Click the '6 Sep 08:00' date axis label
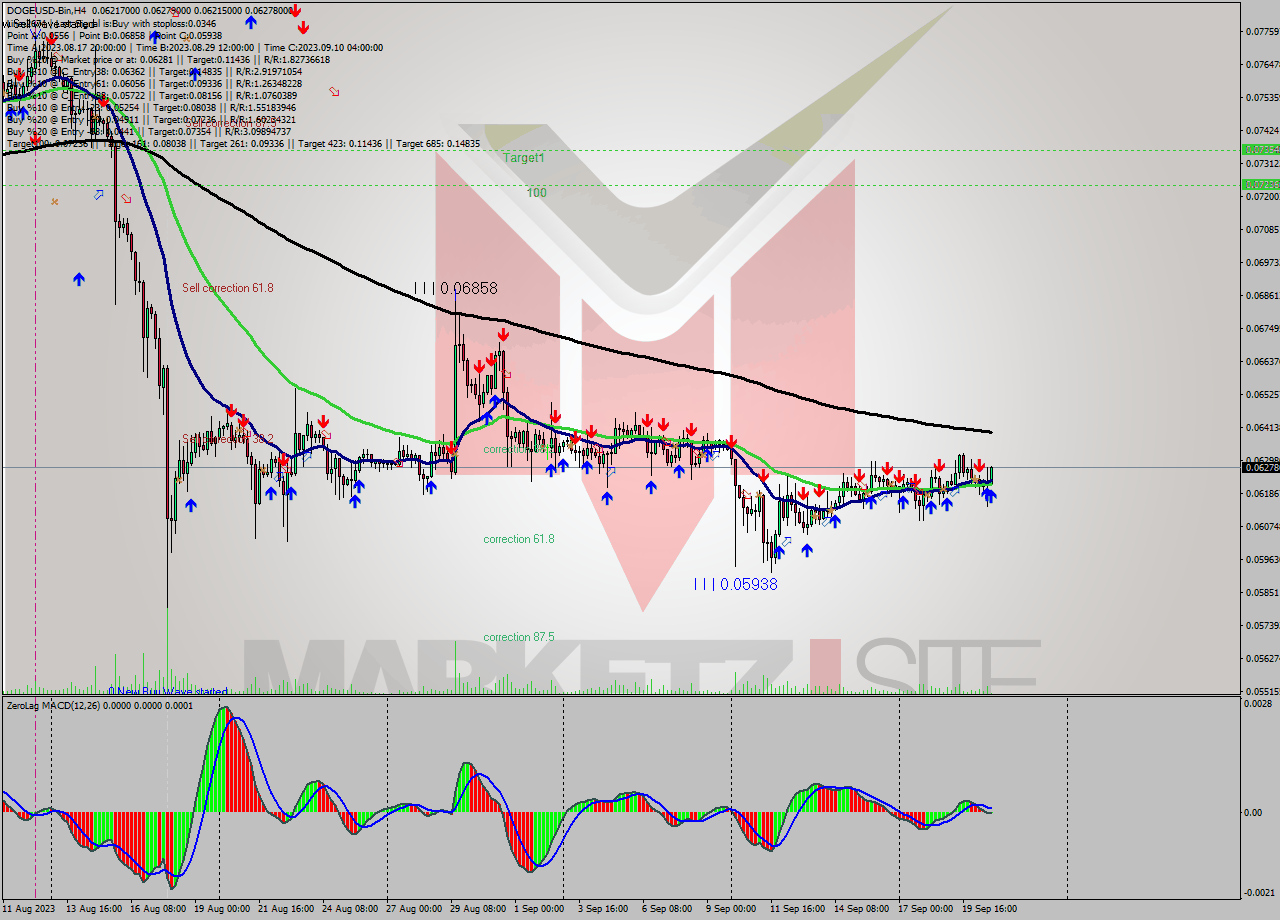Viewport: 1280px width, 920px height. pyautogui.click(x=667, y=909)
